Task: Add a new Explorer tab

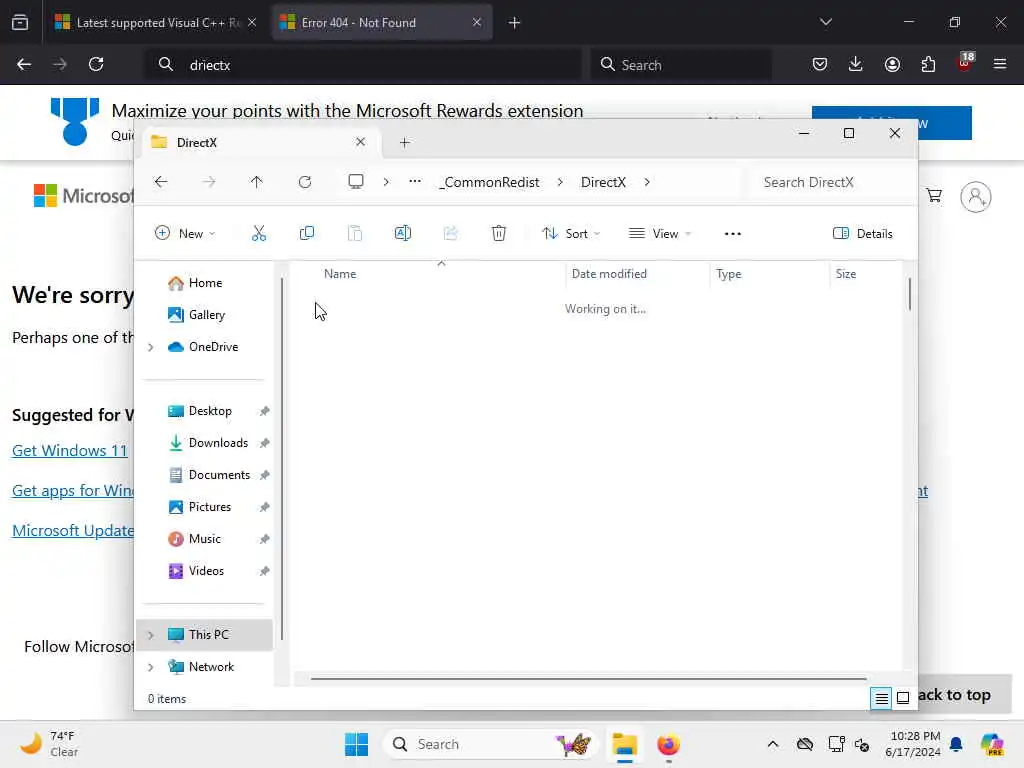Action: click(405, 142)
